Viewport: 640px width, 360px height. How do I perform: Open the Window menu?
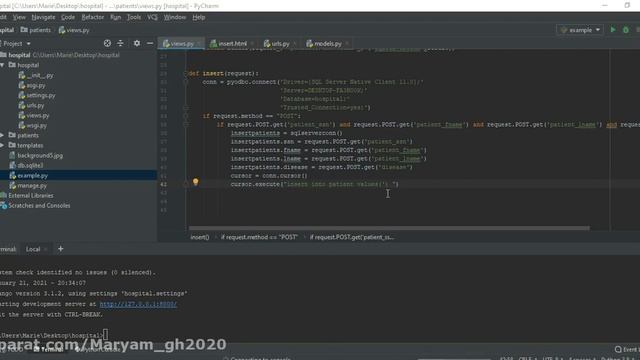pyautogui.click(x=175, y=17)
